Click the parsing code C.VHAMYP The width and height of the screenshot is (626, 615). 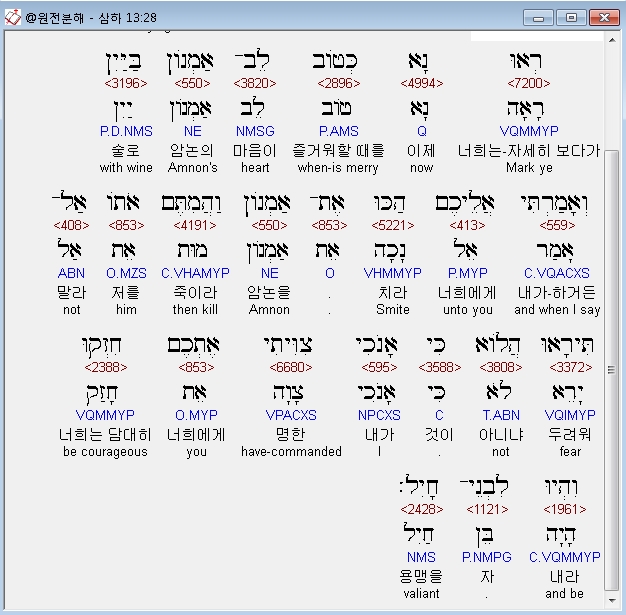click(195, 273)
